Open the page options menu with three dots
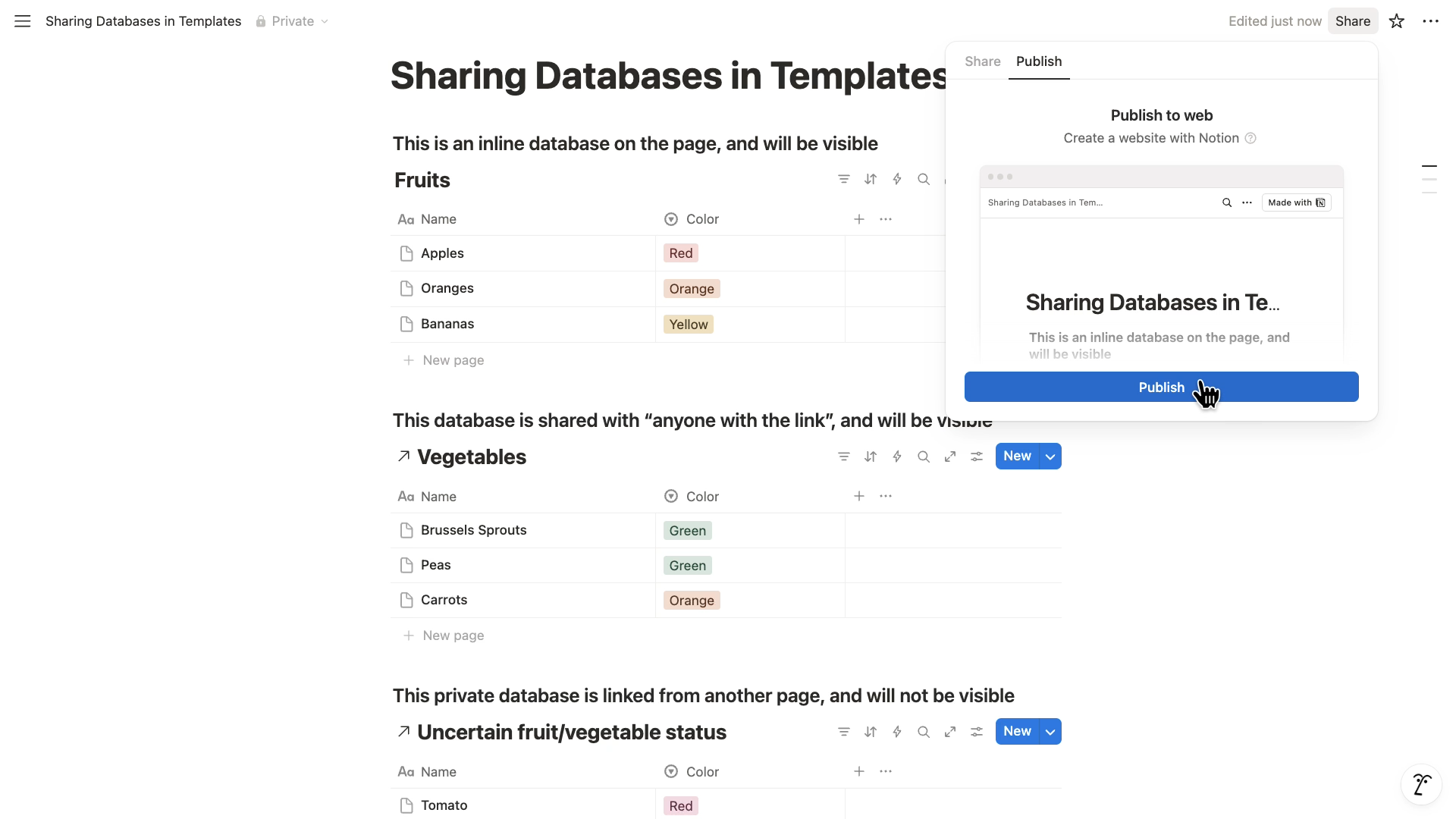This screenshot has width=1456, height=819. [1432, 20]
